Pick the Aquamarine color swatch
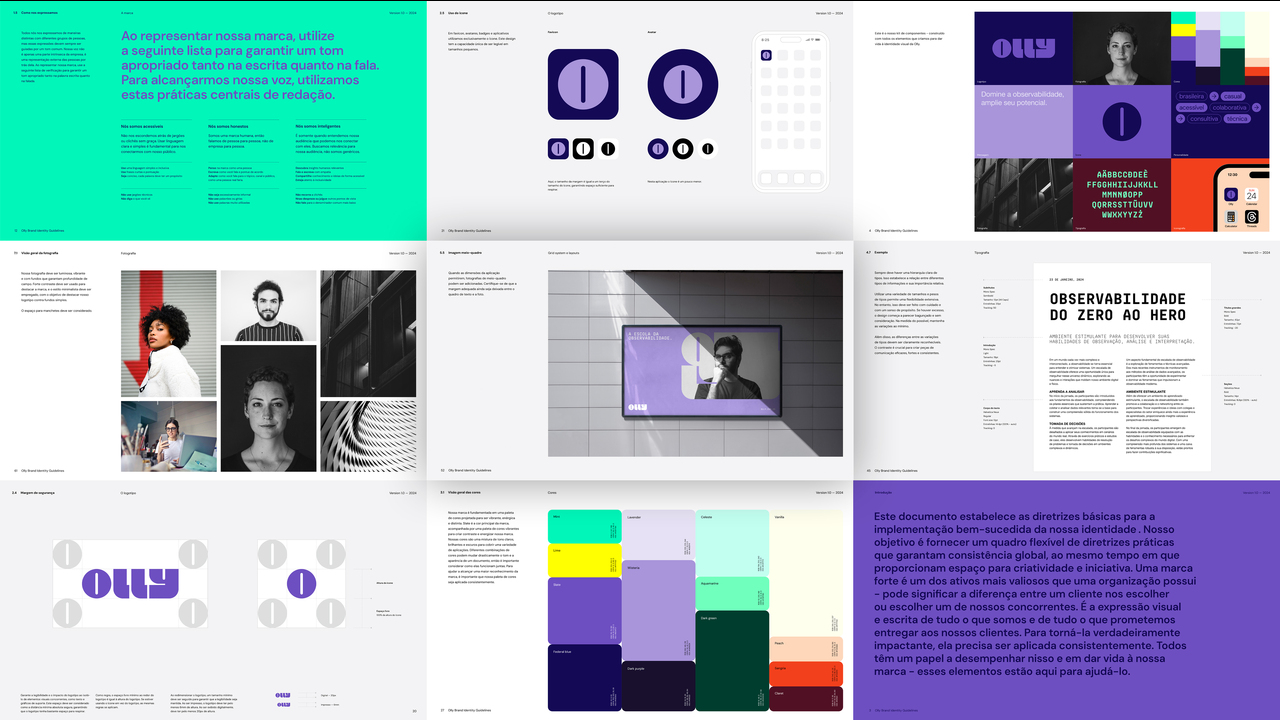 (x=733, y=593)
